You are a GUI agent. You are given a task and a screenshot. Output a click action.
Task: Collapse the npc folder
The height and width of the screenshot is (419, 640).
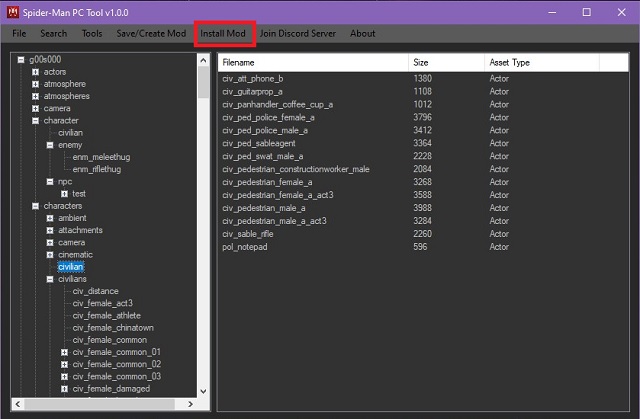[50, 182]
